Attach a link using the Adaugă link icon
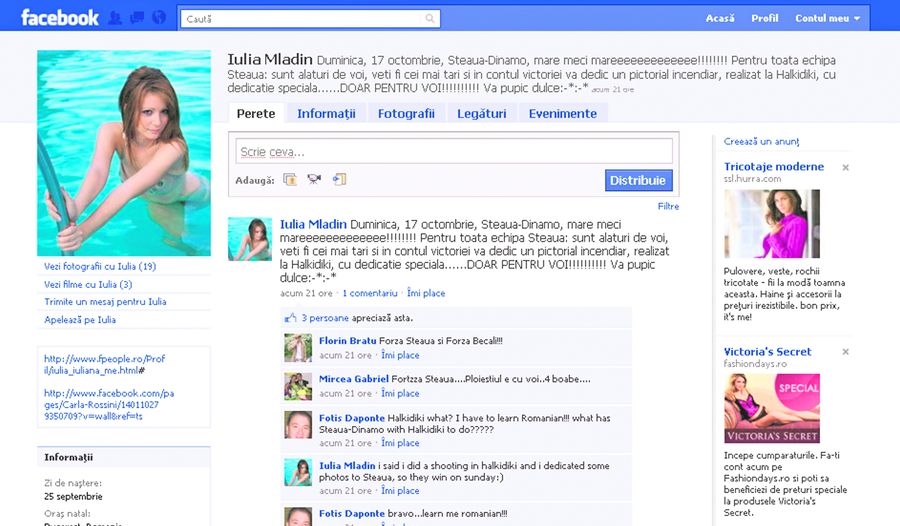This screenshot has width=900, height=526. pos(339,180)
